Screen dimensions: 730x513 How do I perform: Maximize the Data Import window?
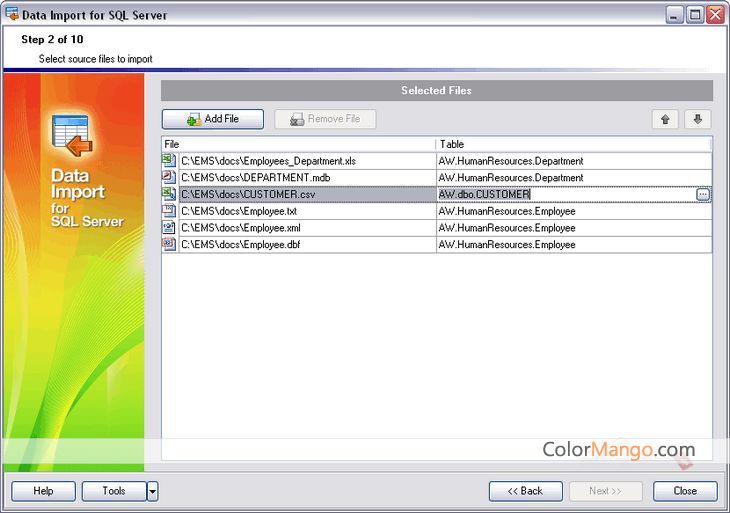(695, 15)
